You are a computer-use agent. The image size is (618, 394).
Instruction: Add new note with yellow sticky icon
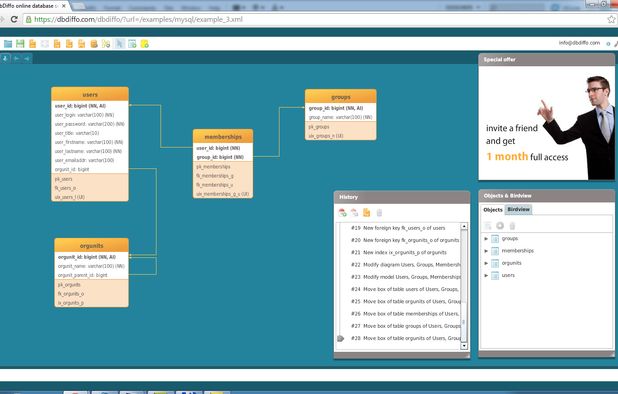[x=145, y=44]
